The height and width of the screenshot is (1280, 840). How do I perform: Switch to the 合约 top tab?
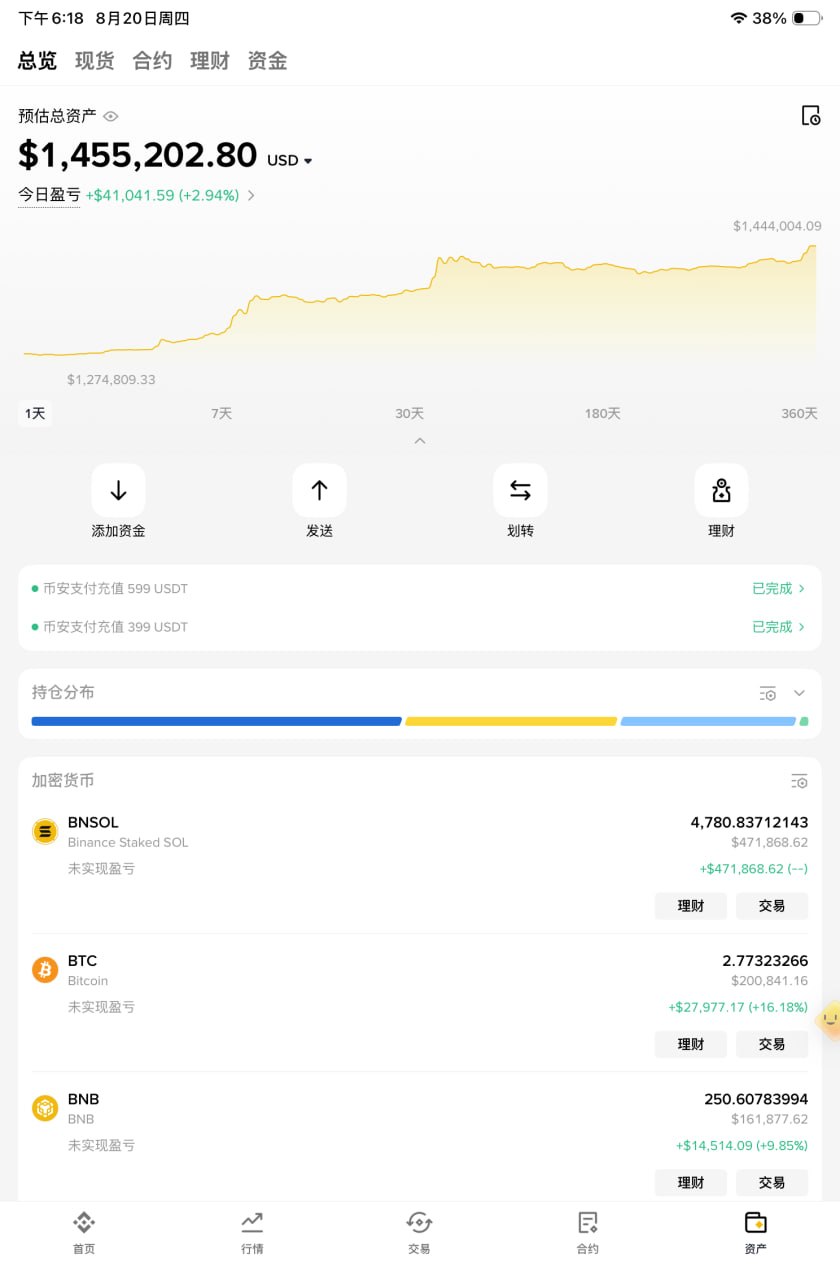click(152, 61)
